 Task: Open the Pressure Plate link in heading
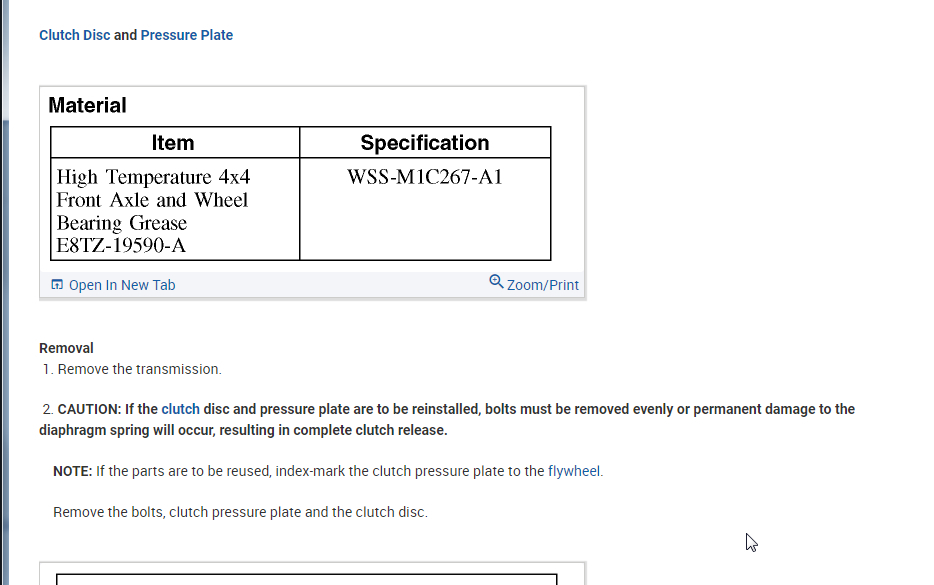pyautogui.click(x=187, y=35)
